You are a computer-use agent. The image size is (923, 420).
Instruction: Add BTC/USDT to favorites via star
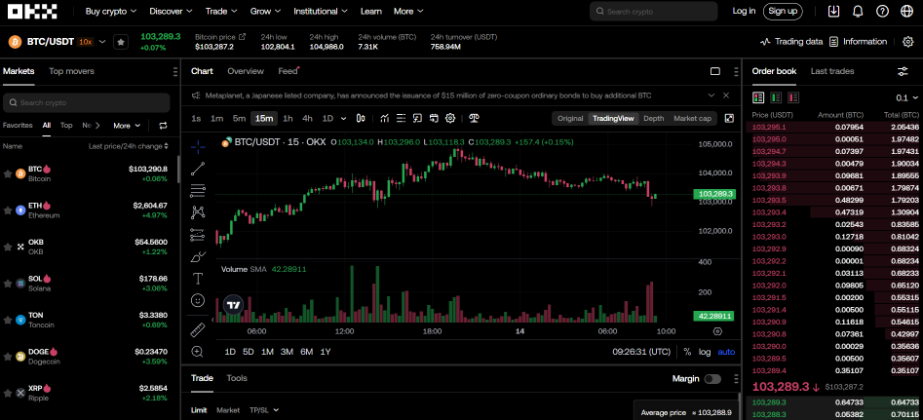tap(121, 42)
